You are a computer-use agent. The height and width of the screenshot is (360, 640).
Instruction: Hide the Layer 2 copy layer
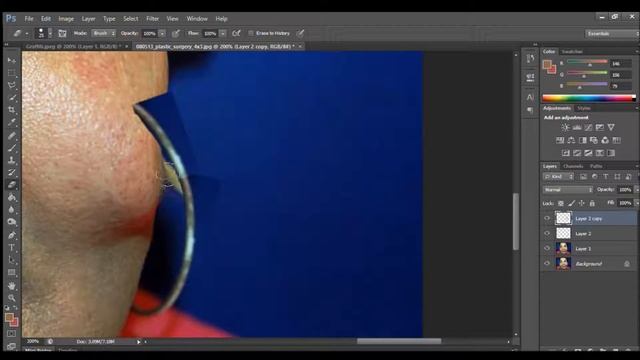pos(547,218)
